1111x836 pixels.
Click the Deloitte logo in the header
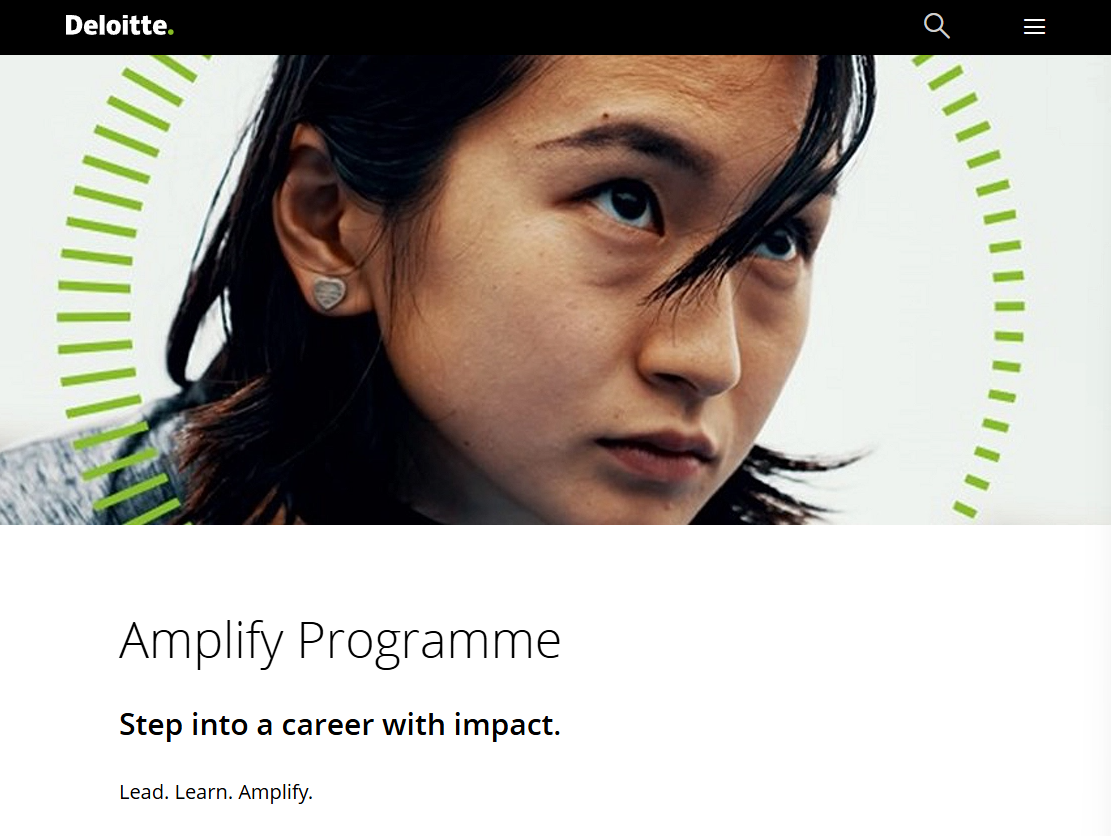click(x=118, y=26)
